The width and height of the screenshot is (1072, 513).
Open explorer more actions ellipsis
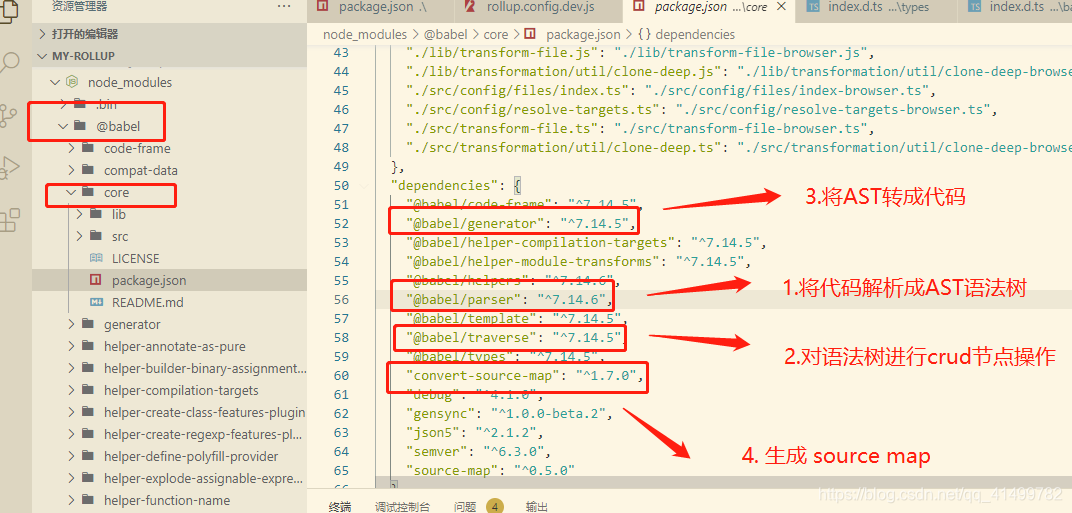284,6
